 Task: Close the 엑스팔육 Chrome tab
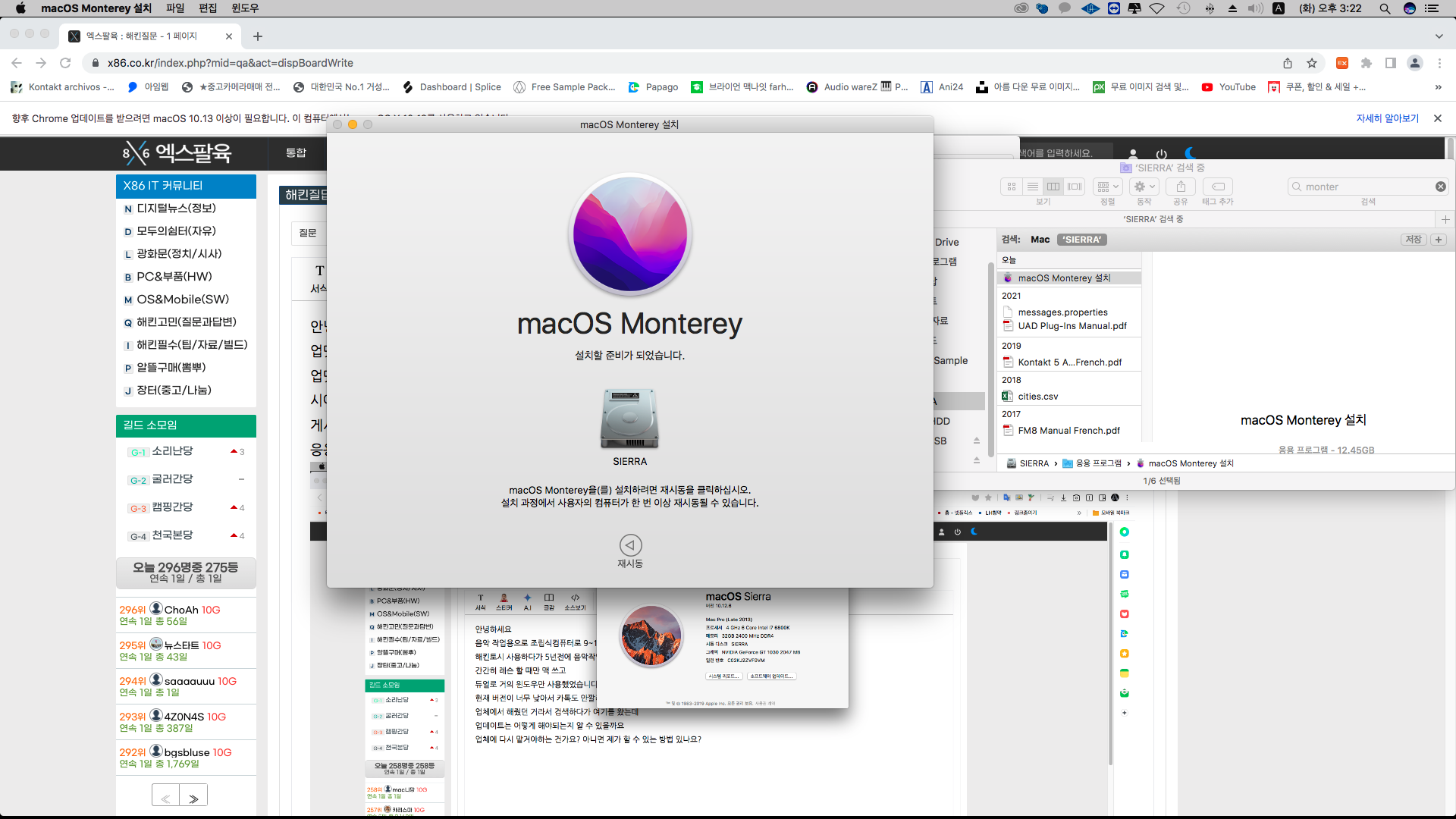229,36
